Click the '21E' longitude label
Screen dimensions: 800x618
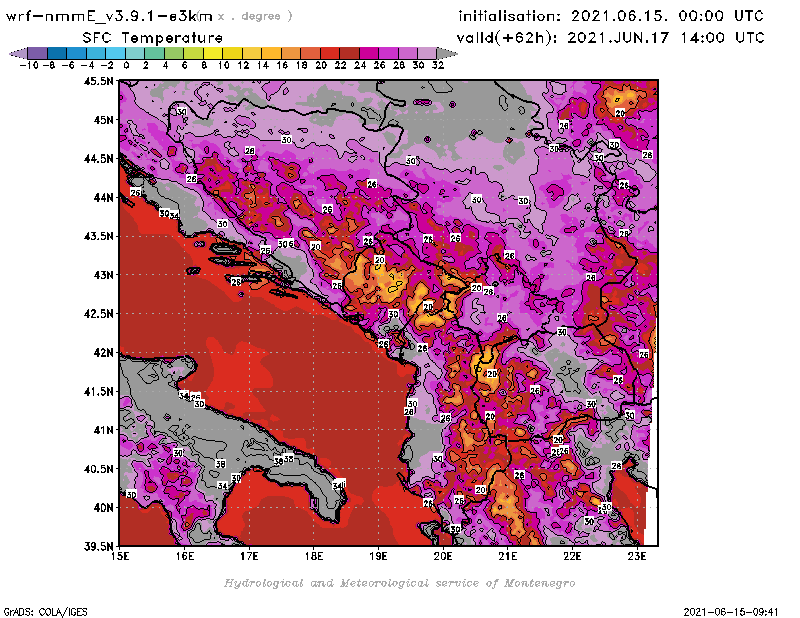click(x=508, y=556)
